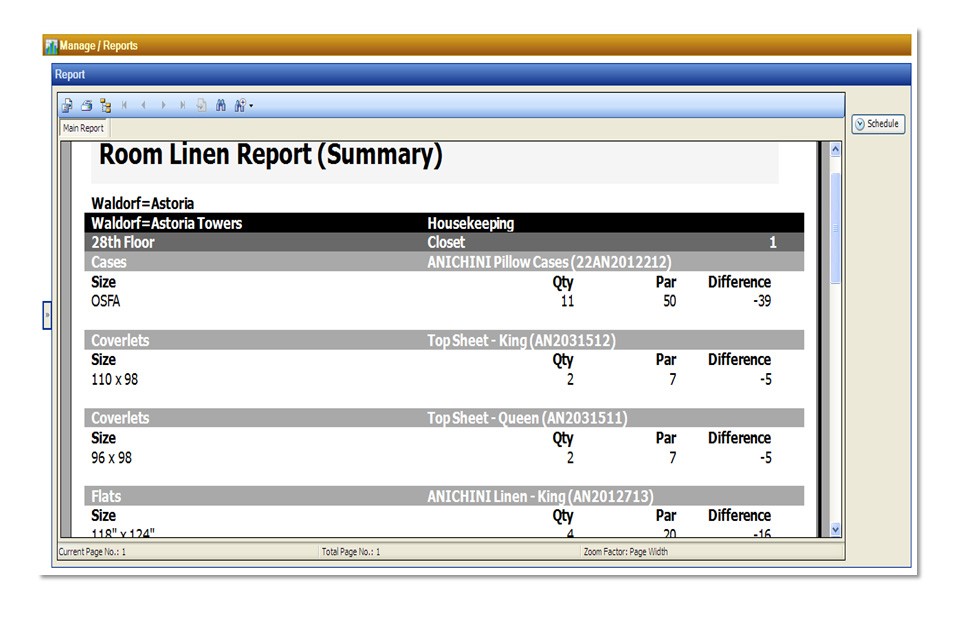
Task: Go to the previous page arrow
Action: coord(143,105)
